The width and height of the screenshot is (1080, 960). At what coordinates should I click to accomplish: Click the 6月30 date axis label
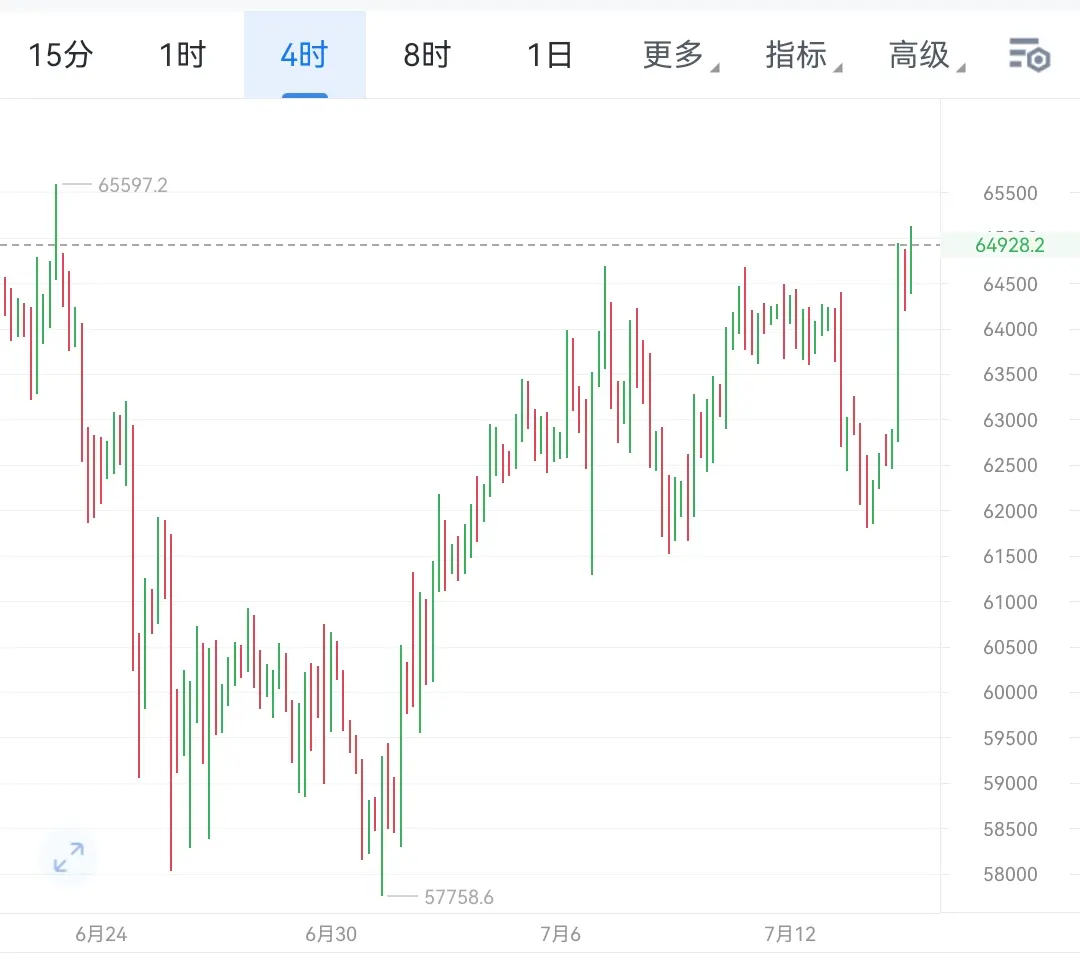331,935
